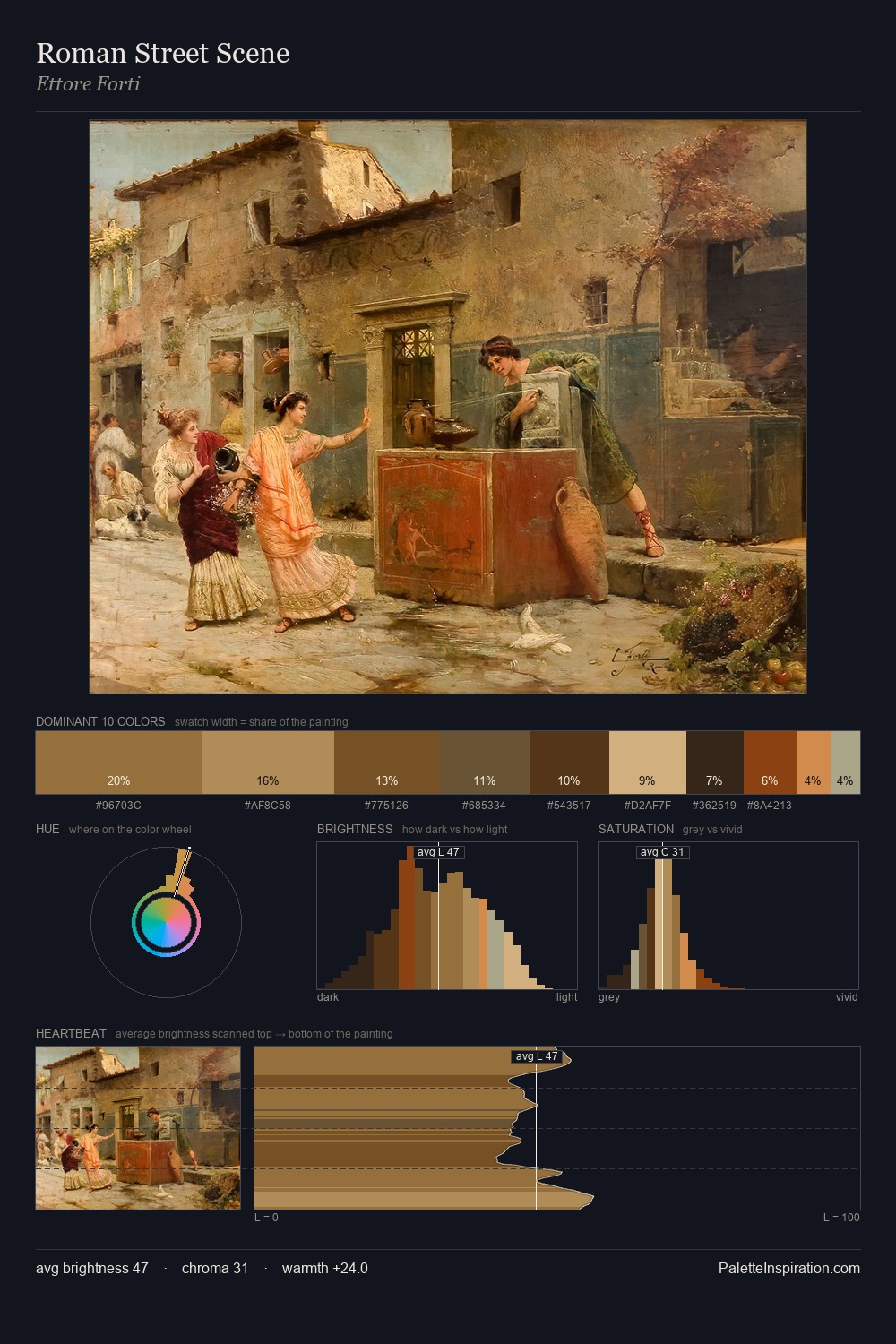Select the 16% swatch #AF8C58
The width and height of the screenshot is (896, 1344).
coord(268,762)
